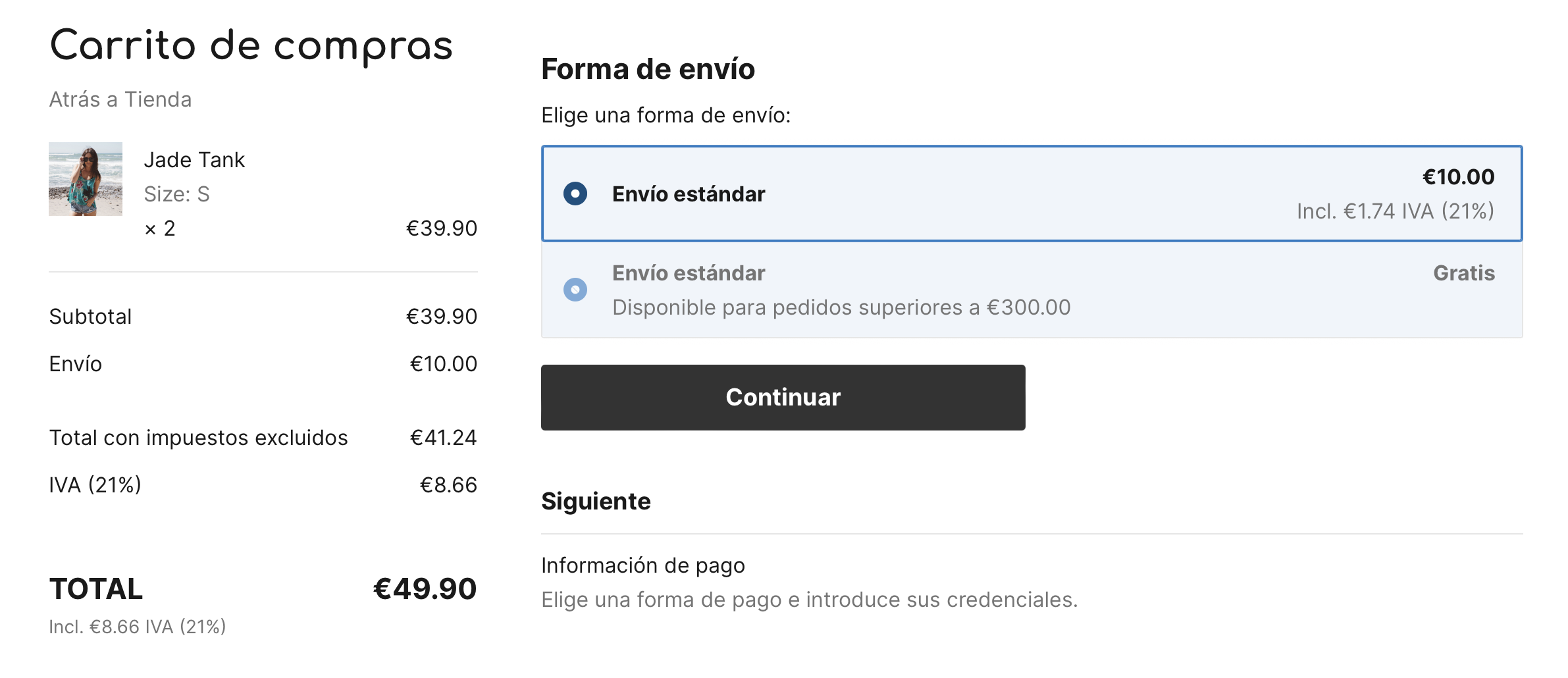Screen dimensions: 1568x678
Task: Click the Gratis price label
Action: (1464, 273)
